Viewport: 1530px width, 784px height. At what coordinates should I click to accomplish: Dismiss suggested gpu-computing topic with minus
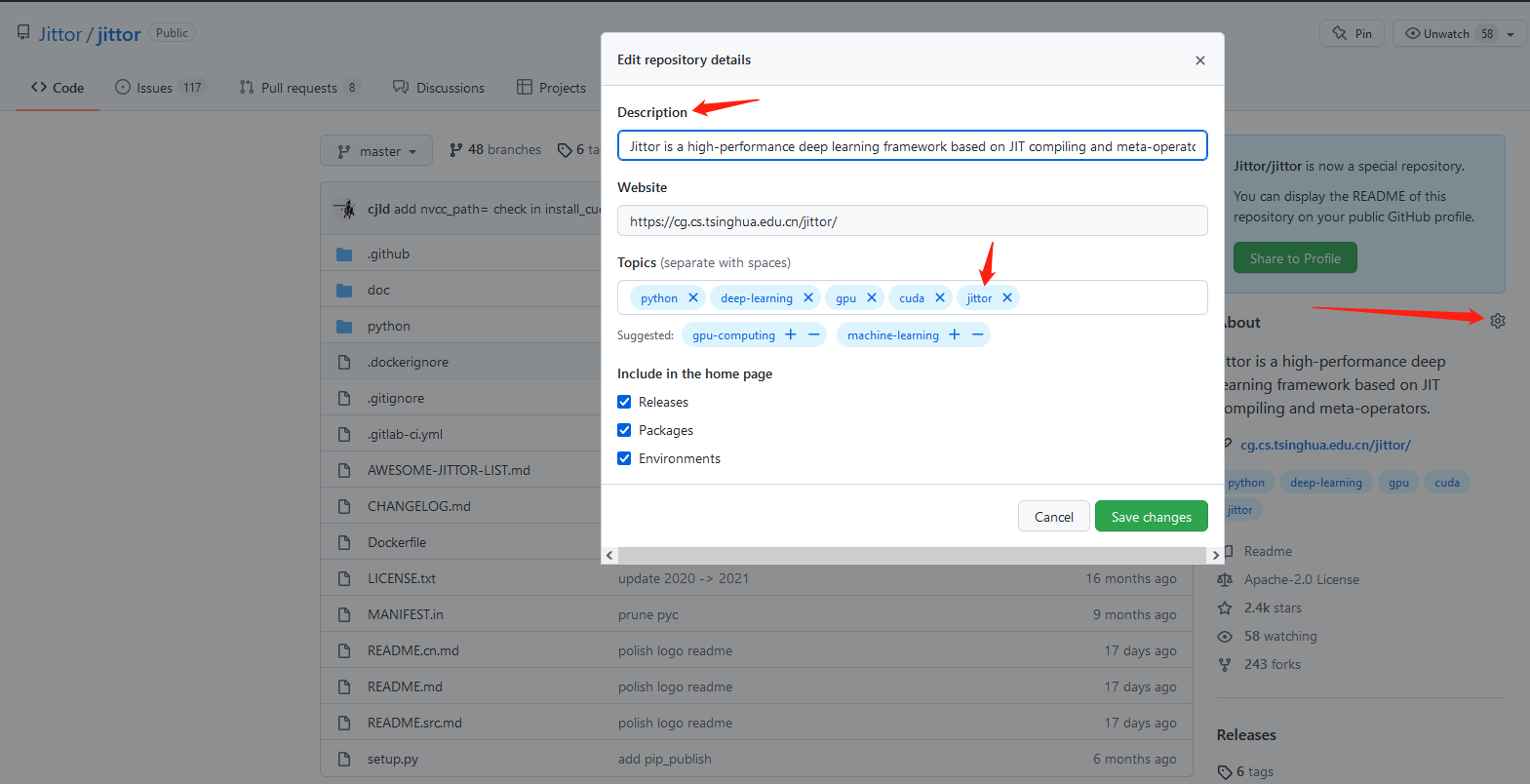(814, 335)
